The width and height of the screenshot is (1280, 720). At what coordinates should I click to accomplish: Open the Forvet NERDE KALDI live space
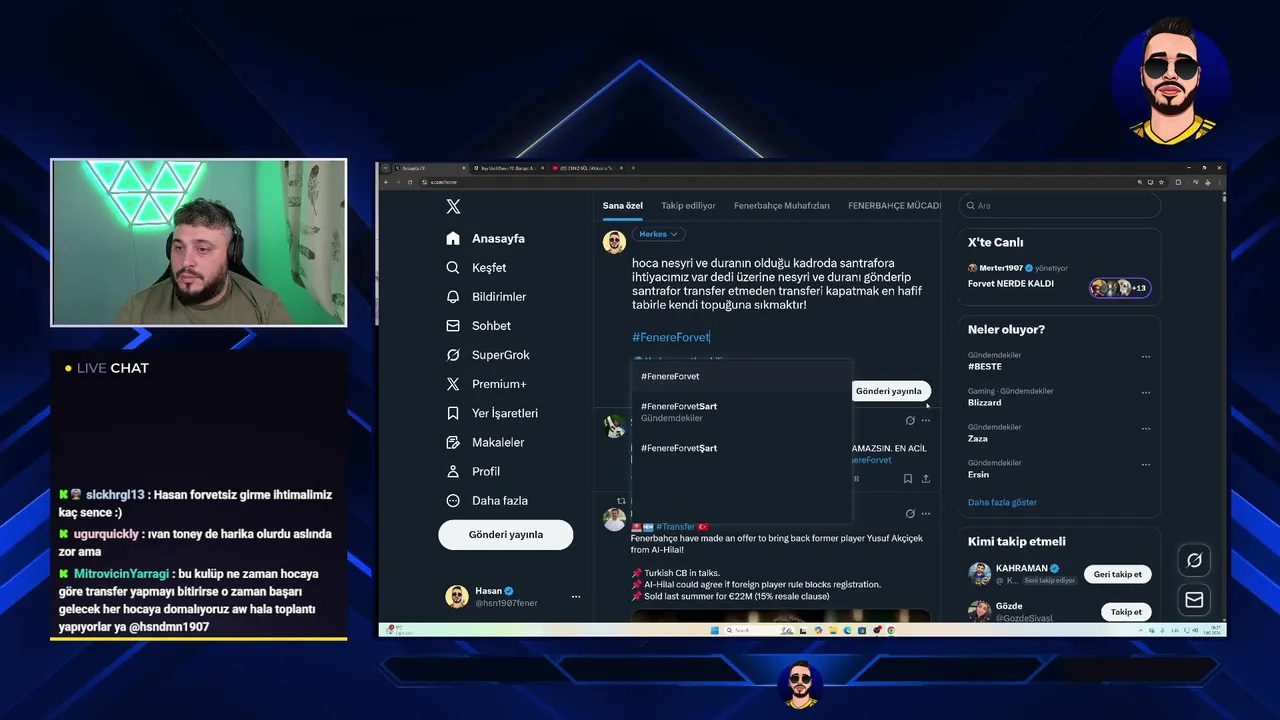[1011, 283]
